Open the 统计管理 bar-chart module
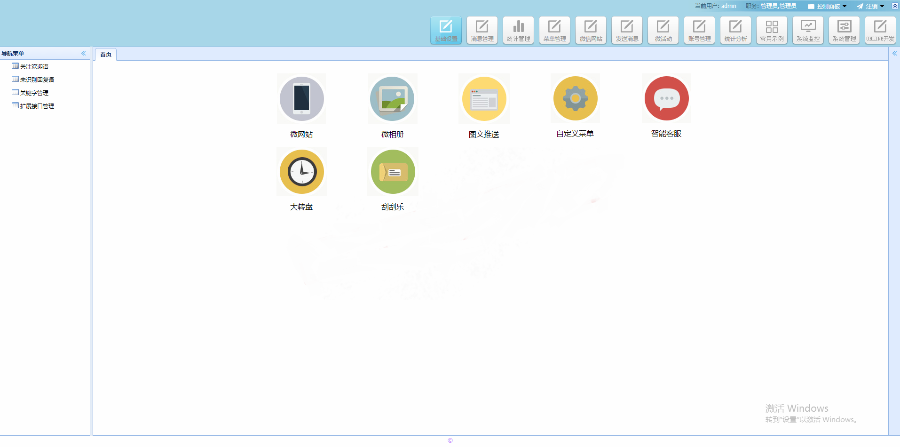 pyautogui.click(x=518, y=30)
